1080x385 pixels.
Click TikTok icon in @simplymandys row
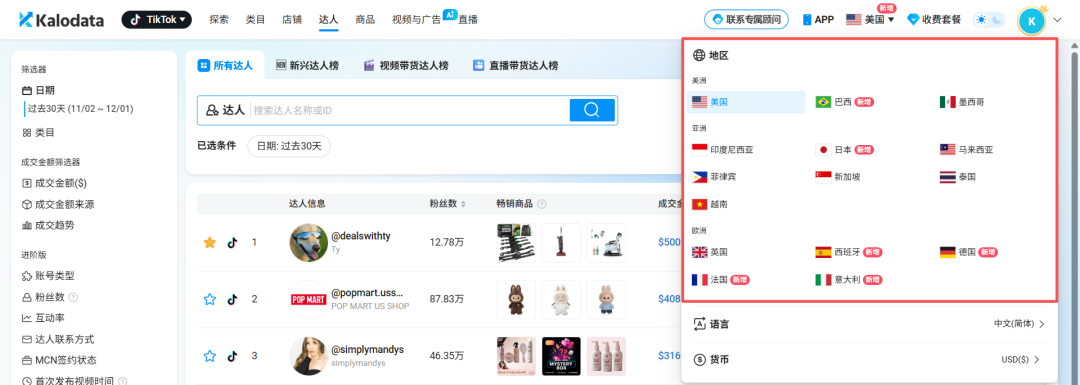click(x=232, y=356)
